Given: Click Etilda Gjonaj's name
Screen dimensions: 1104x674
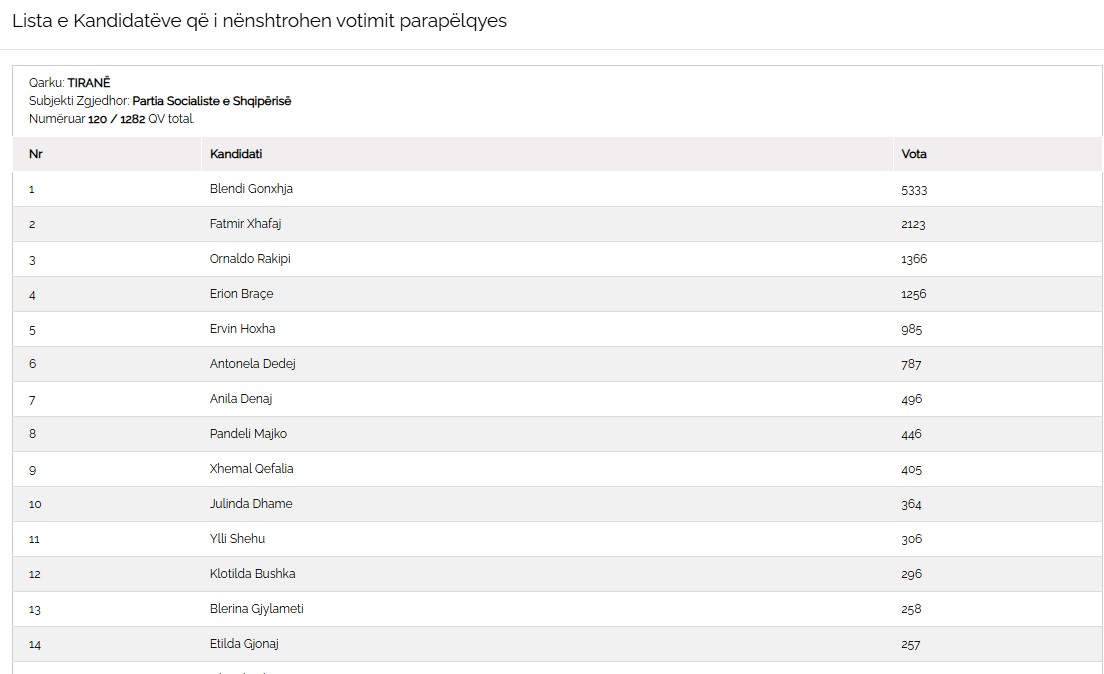Looking at the screenshot, I should [244, 644].
